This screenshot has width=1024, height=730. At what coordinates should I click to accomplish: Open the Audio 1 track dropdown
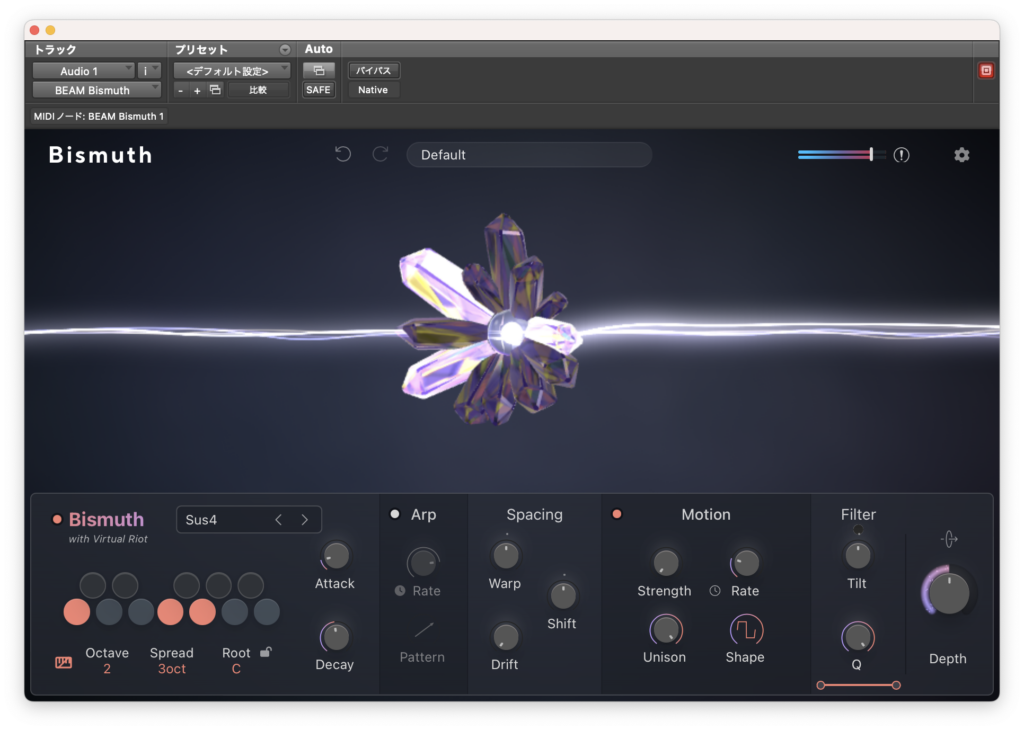pyautogui.click(x=84, y=71)
